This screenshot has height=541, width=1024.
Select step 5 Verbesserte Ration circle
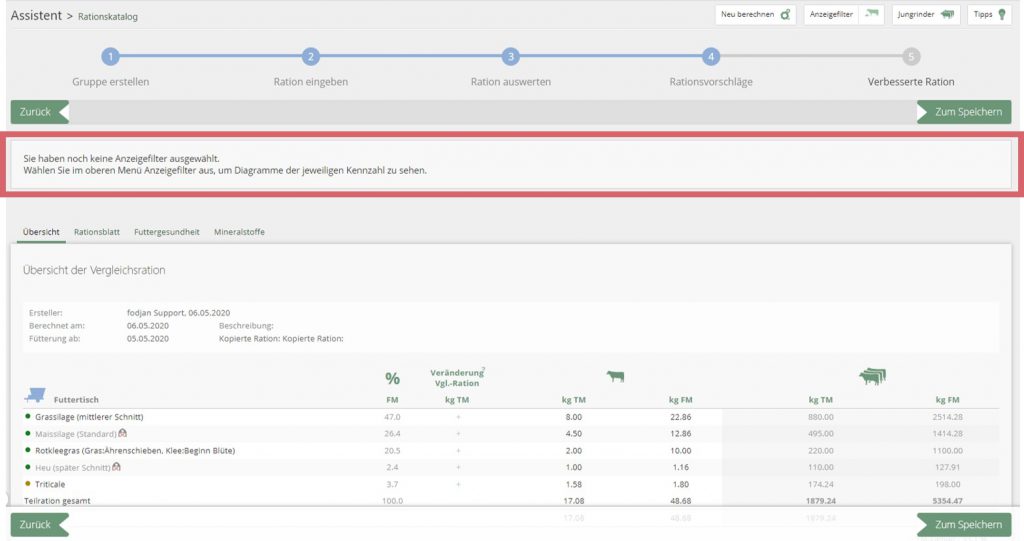tap(911, 57)
